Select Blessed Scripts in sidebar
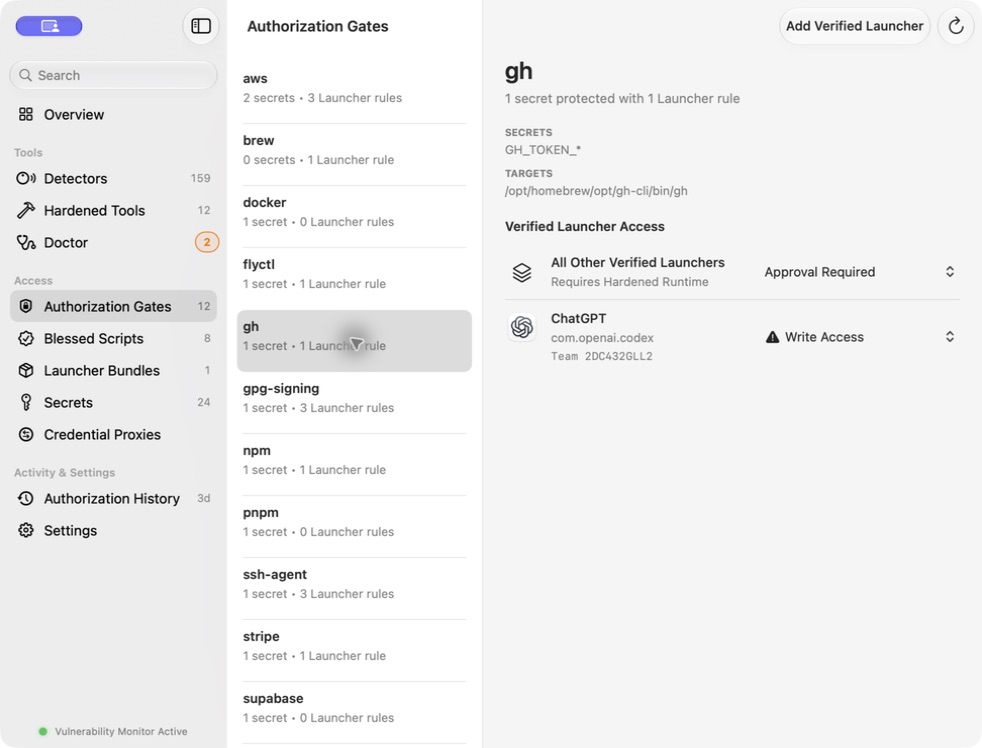982x748 pixels. (x=113, y=338)
